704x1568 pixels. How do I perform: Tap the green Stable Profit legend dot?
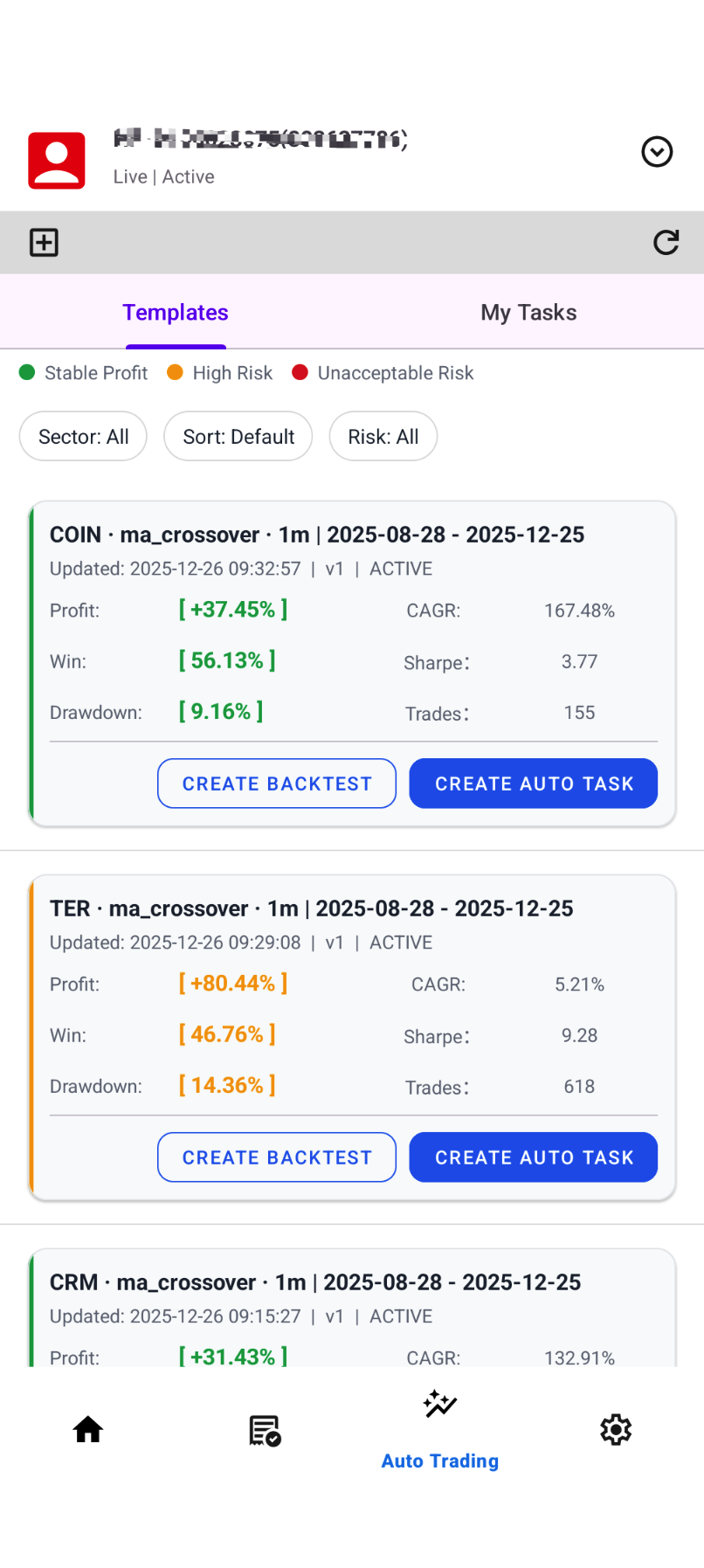tap(27, 373)
